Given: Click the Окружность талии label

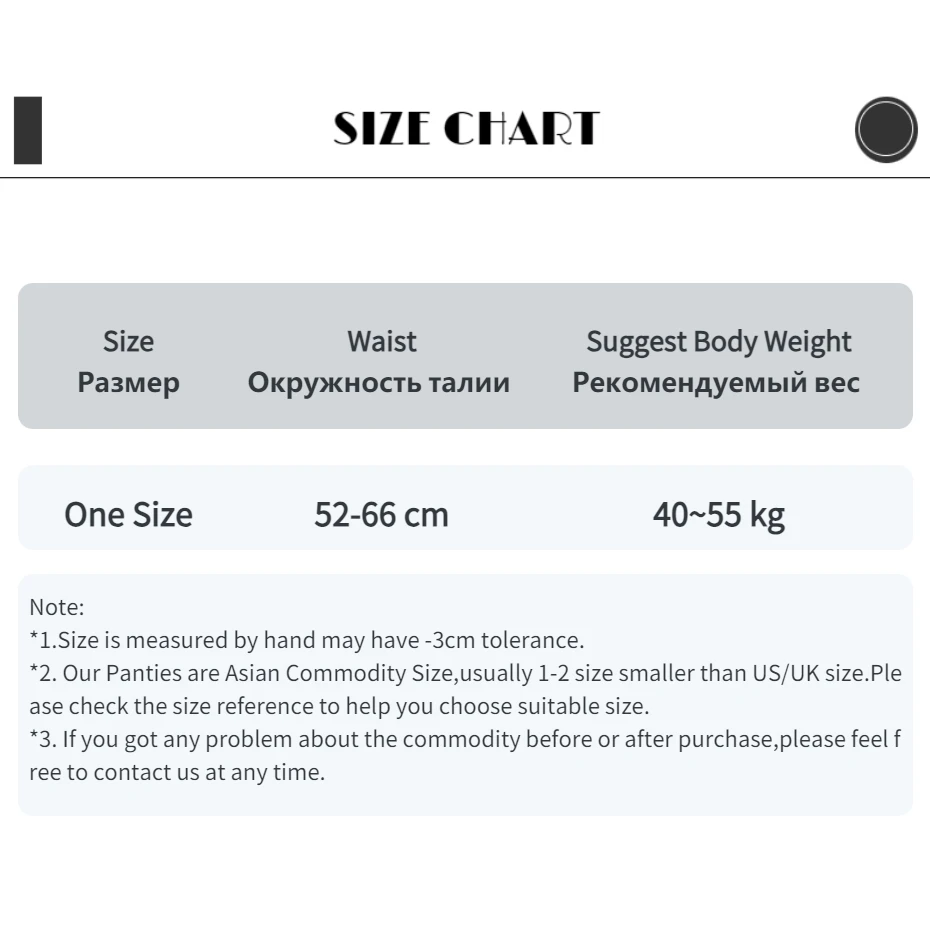Looking at the screenshot, I should point(378,382).
